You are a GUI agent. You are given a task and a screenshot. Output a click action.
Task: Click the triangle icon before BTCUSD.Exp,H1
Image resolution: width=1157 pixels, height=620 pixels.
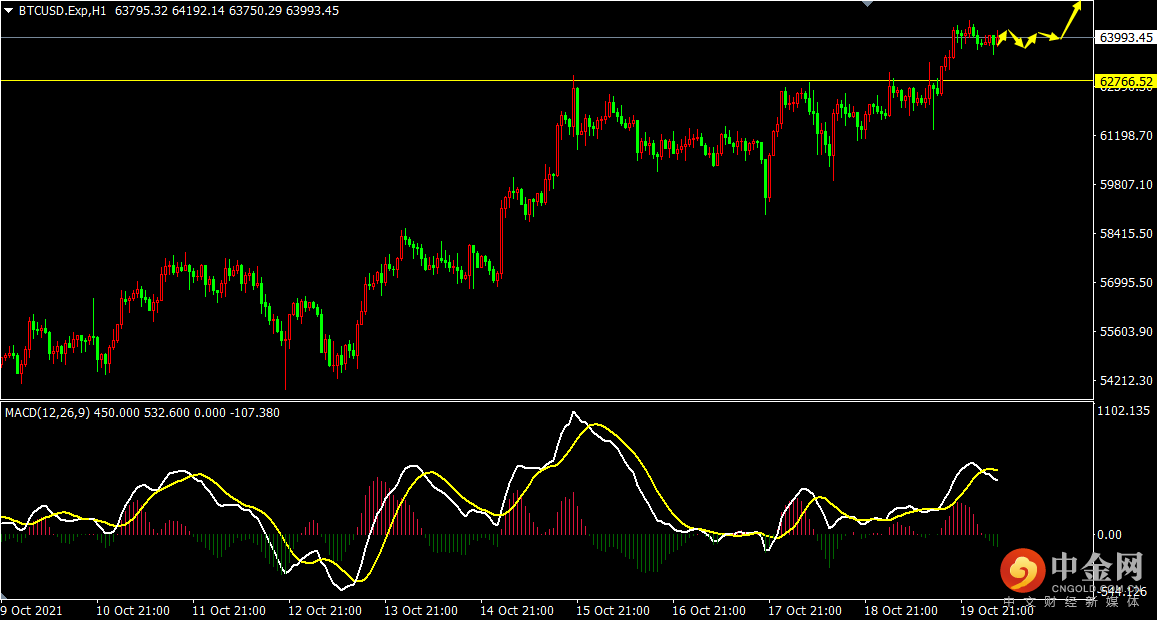[9, 11]
